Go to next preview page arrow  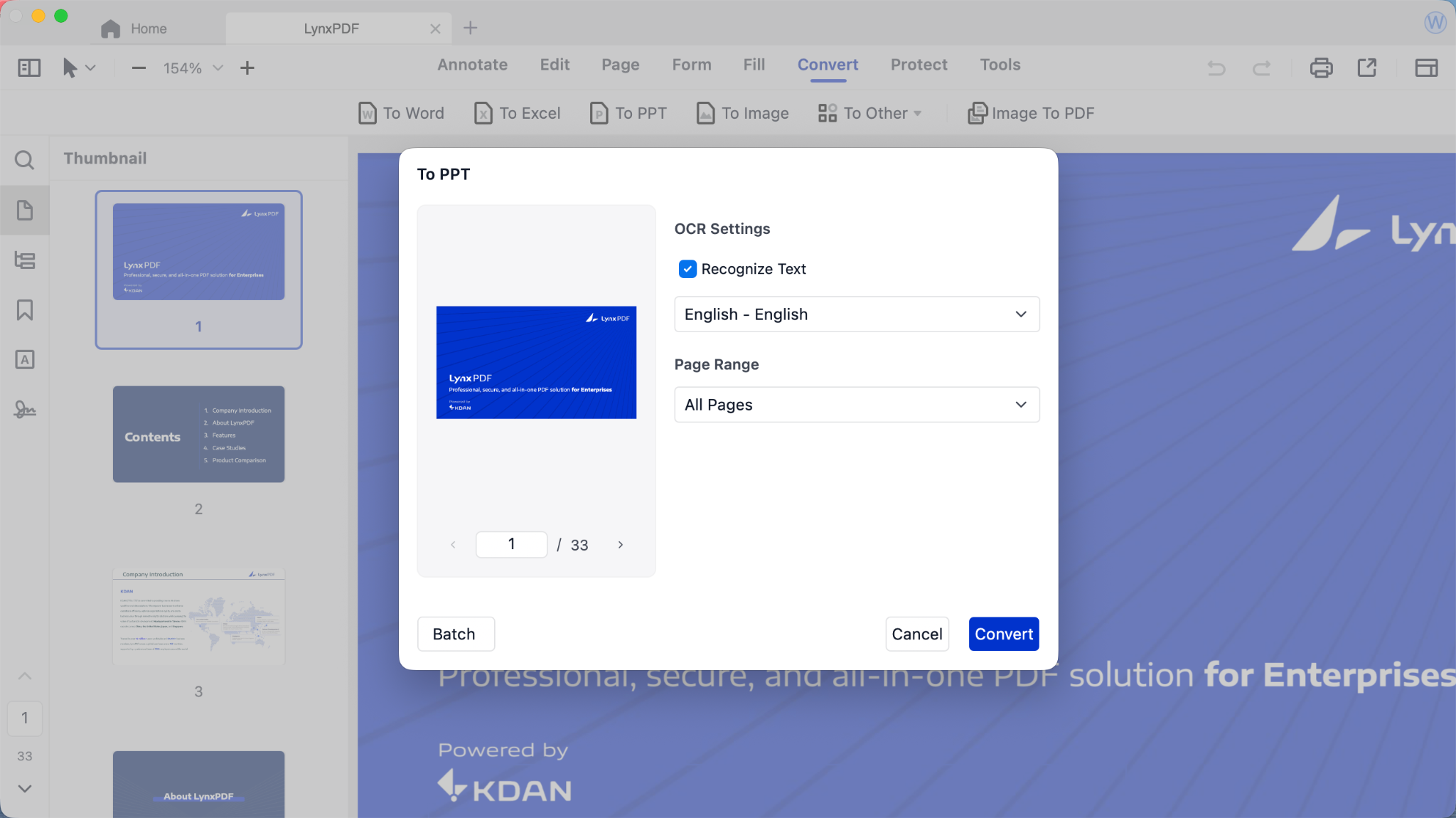click(621, 545)
